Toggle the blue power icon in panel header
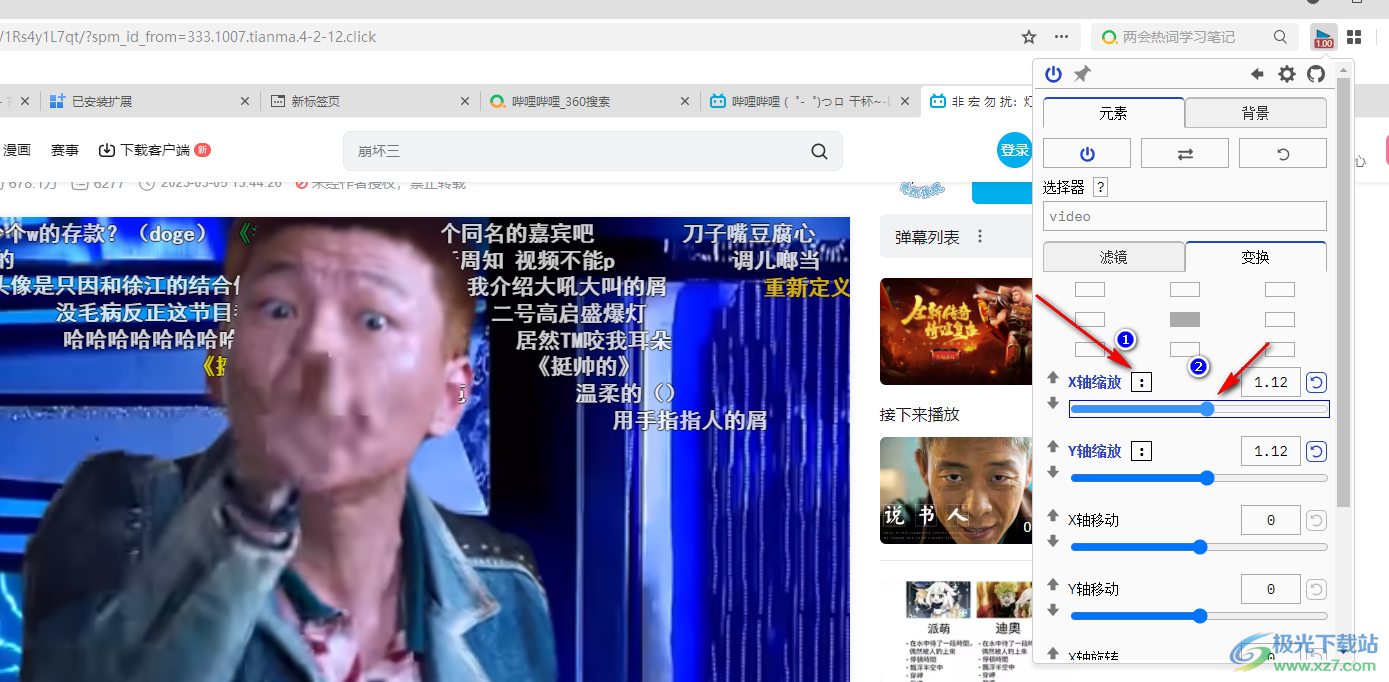 1052,74
